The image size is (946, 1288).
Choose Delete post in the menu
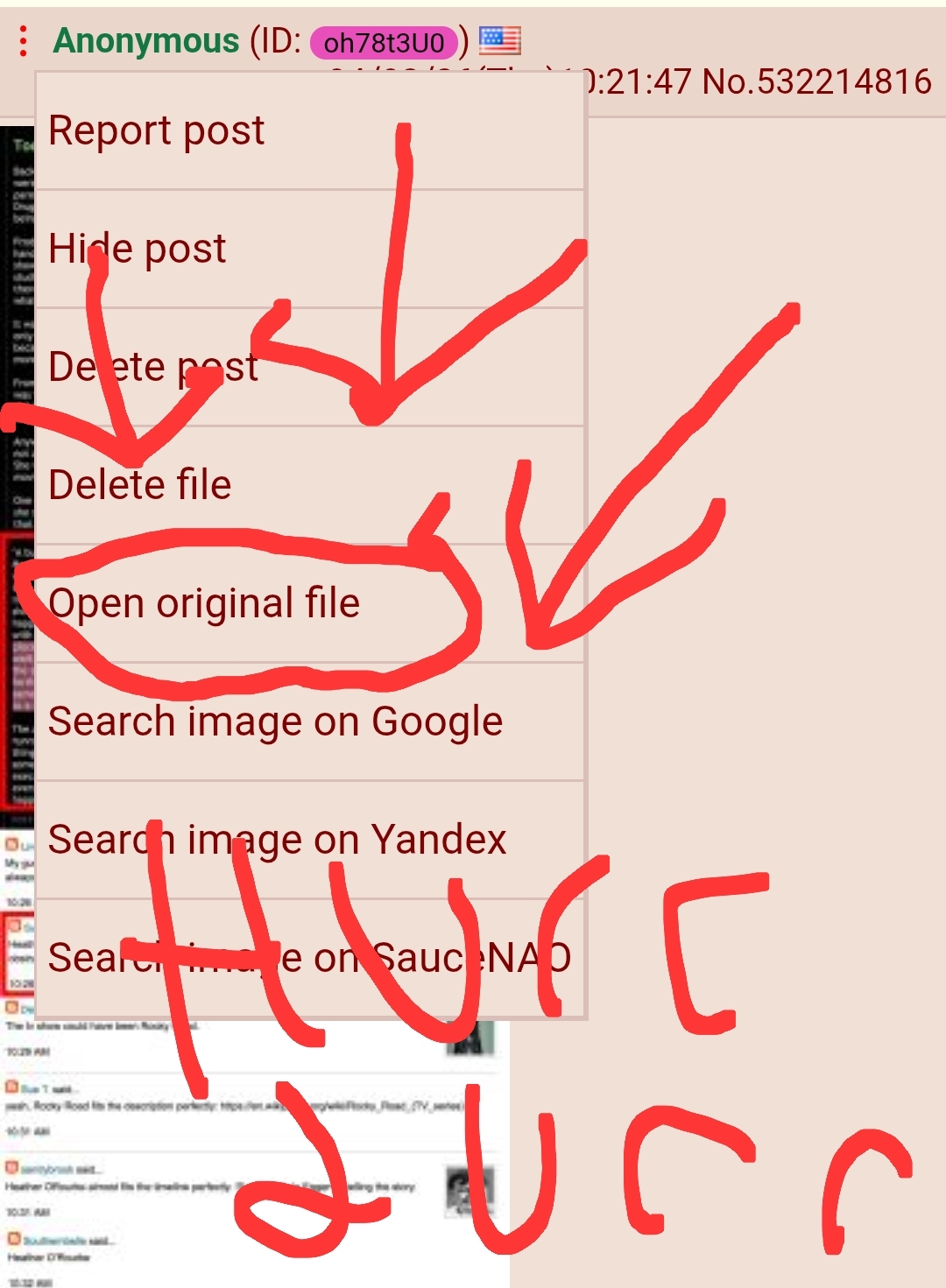point(310,367)
